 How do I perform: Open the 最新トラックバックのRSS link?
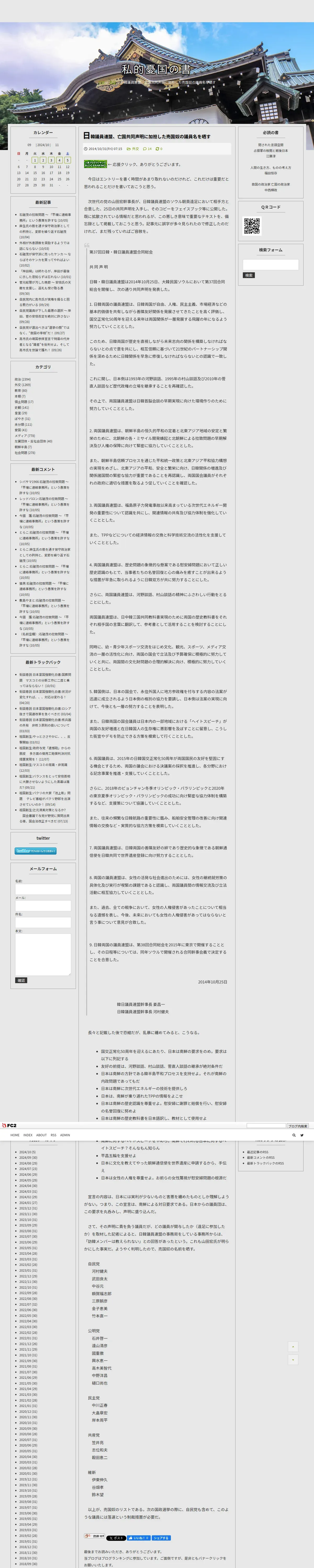point(265,1163)
